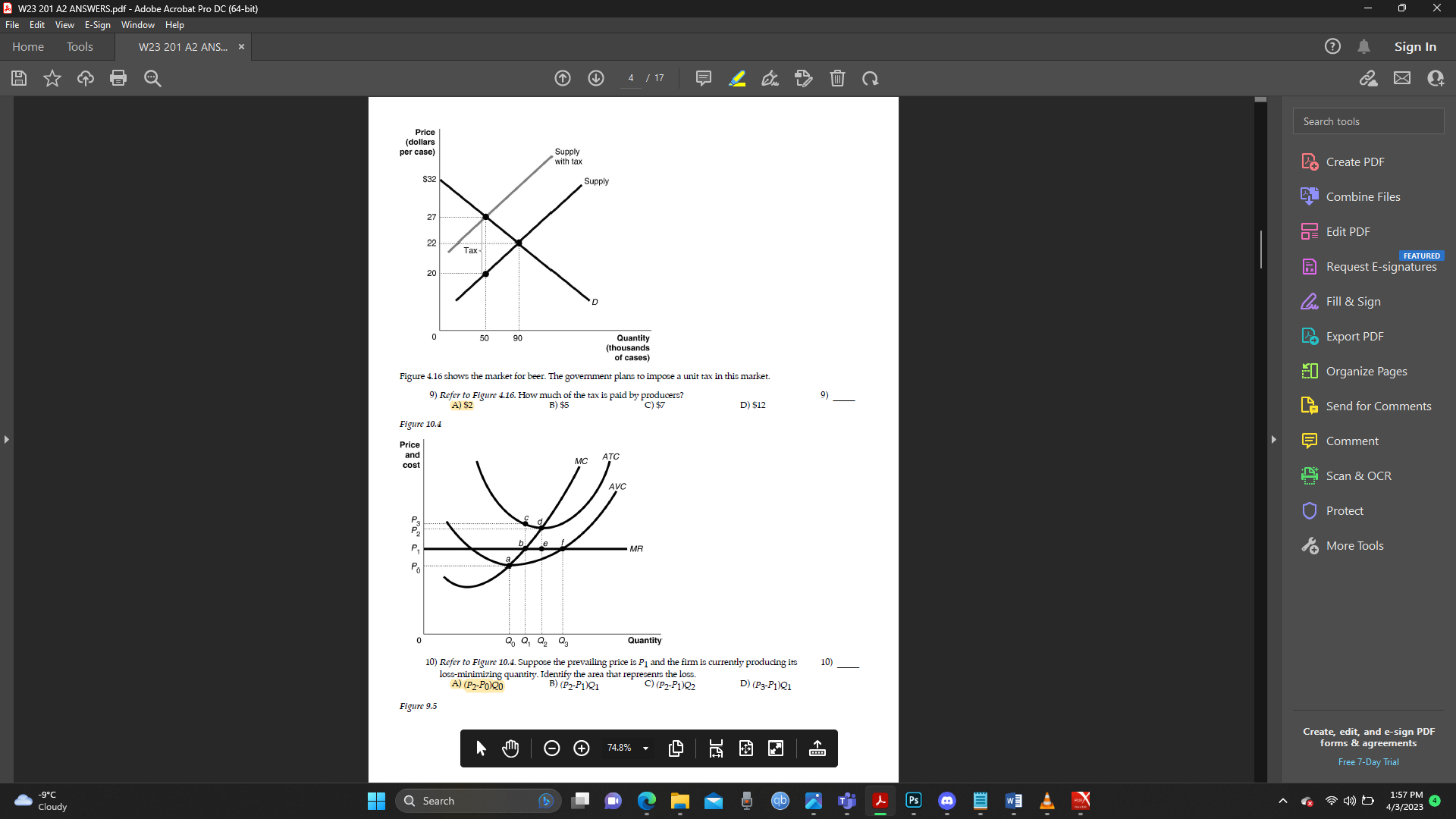Toggle the hand panning tool
1456x819 pixels.
pos(510,748)
